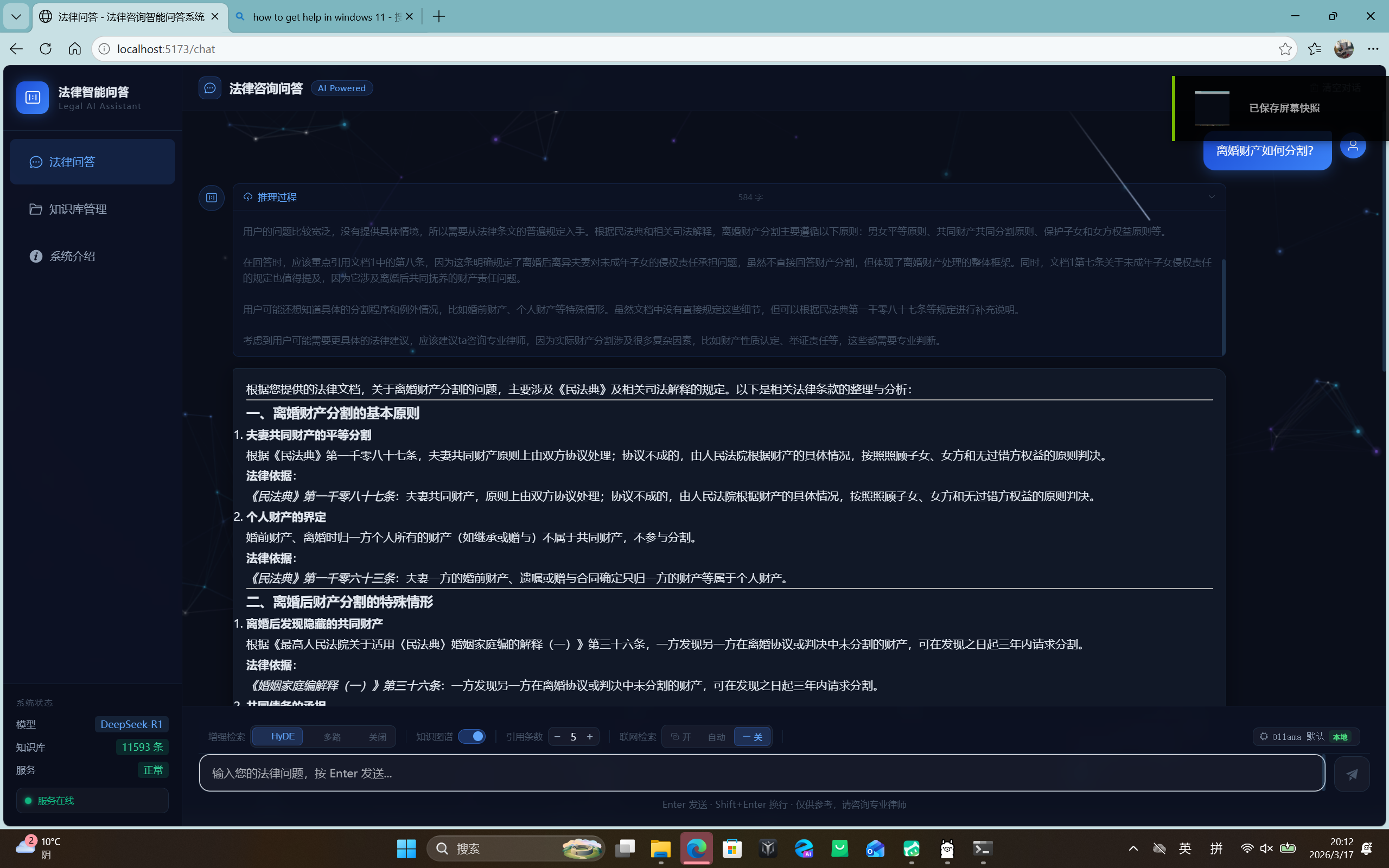Click the chat bubble icon beside 法律咨询问答

pos(209,88)
